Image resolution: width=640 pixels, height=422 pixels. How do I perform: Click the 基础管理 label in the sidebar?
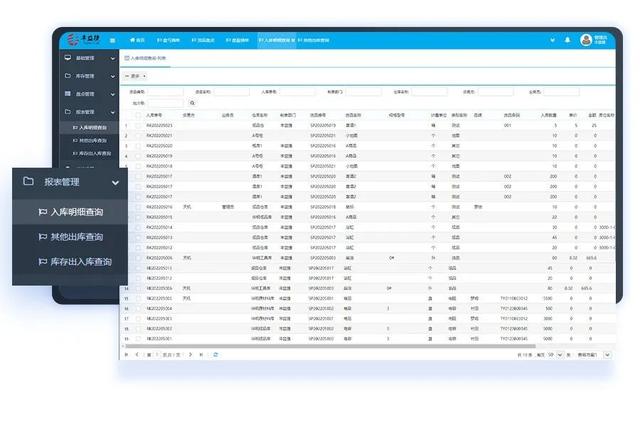tap(85, 58)
